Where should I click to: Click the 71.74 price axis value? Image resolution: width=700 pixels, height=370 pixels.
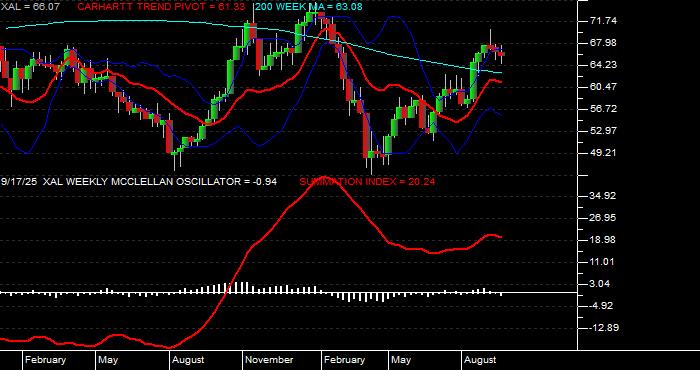(x=604, y=21)
